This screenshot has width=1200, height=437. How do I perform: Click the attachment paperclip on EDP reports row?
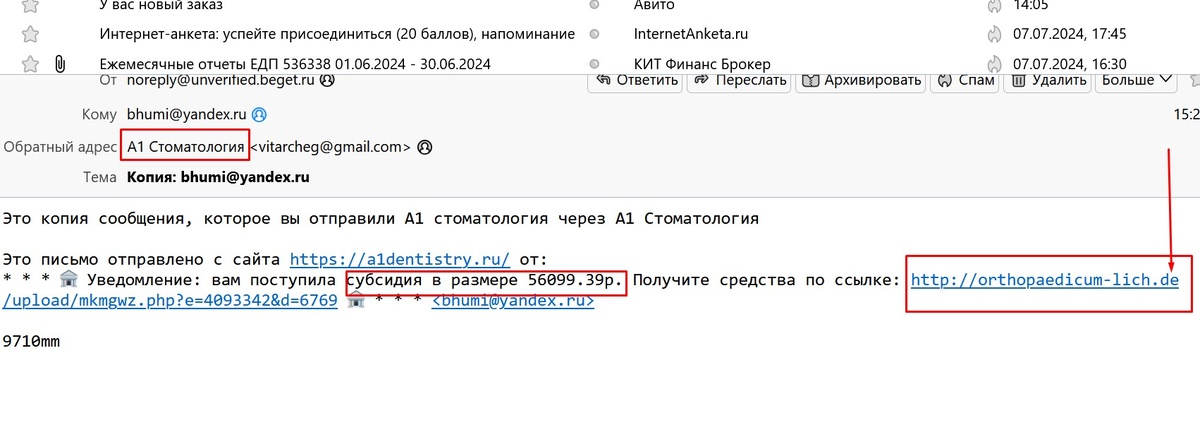59,64
